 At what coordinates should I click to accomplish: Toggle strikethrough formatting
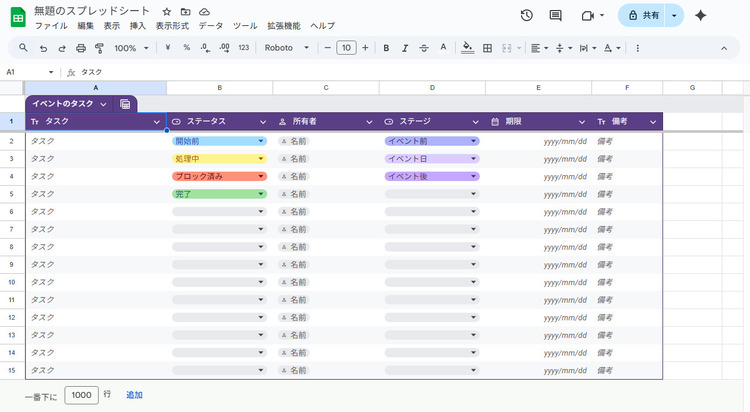pyautogui.click(x=424, y=48)
